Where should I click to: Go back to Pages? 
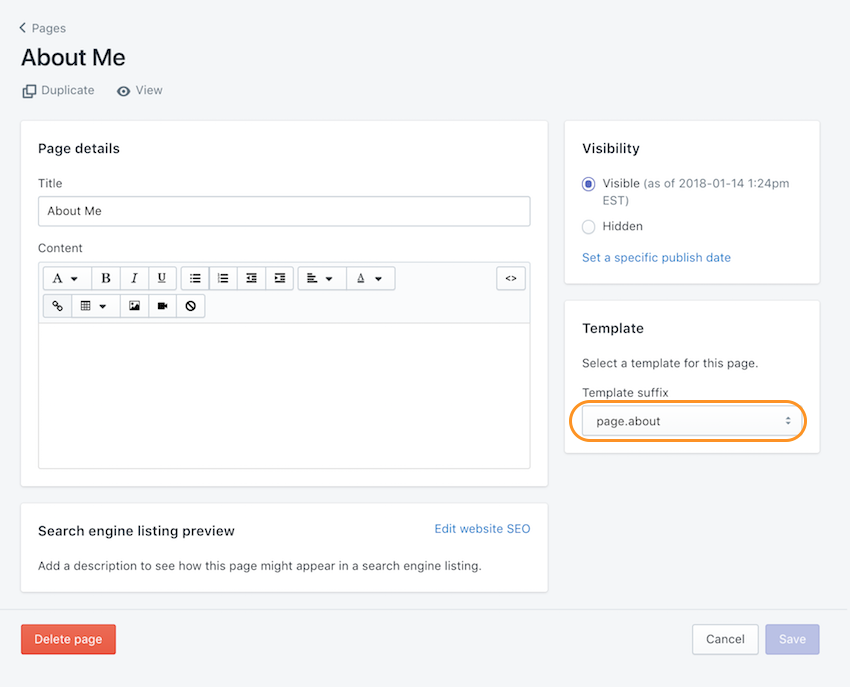pyautogui.click(x=43, y=28)
